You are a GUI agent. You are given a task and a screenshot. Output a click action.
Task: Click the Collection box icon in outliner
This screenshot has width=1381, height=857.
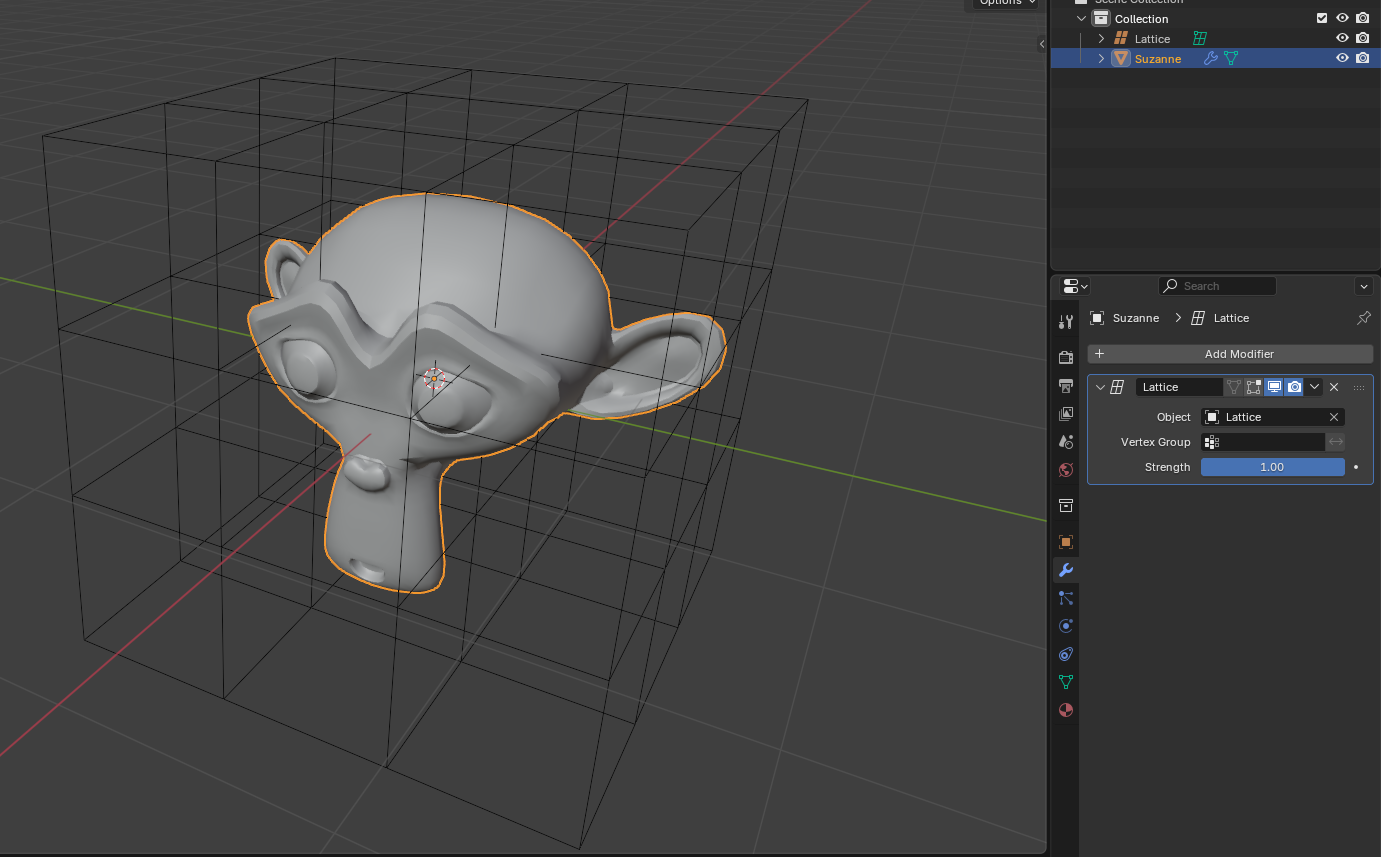[x=1101, y=19]
